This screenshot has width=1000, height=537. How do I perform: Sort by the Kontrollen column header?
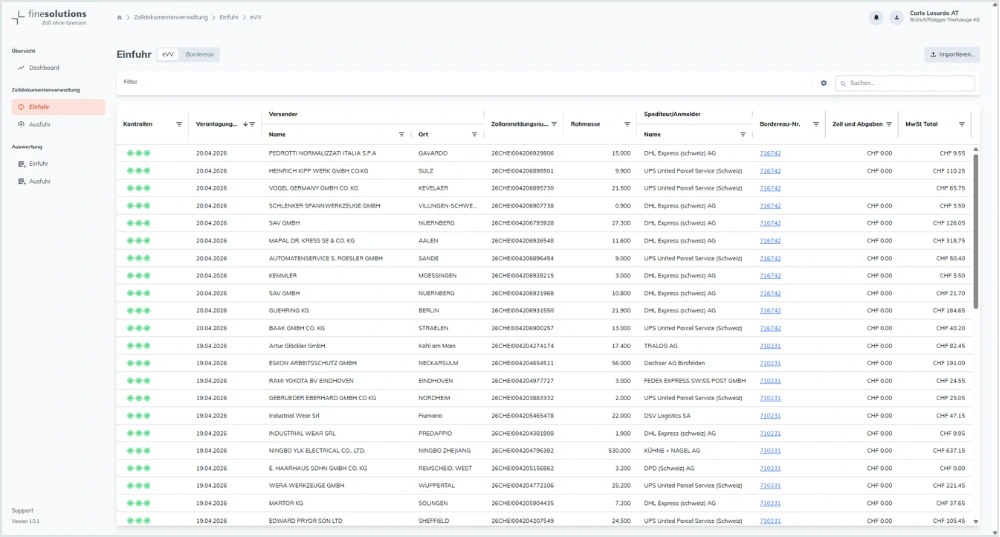point(137,124)
